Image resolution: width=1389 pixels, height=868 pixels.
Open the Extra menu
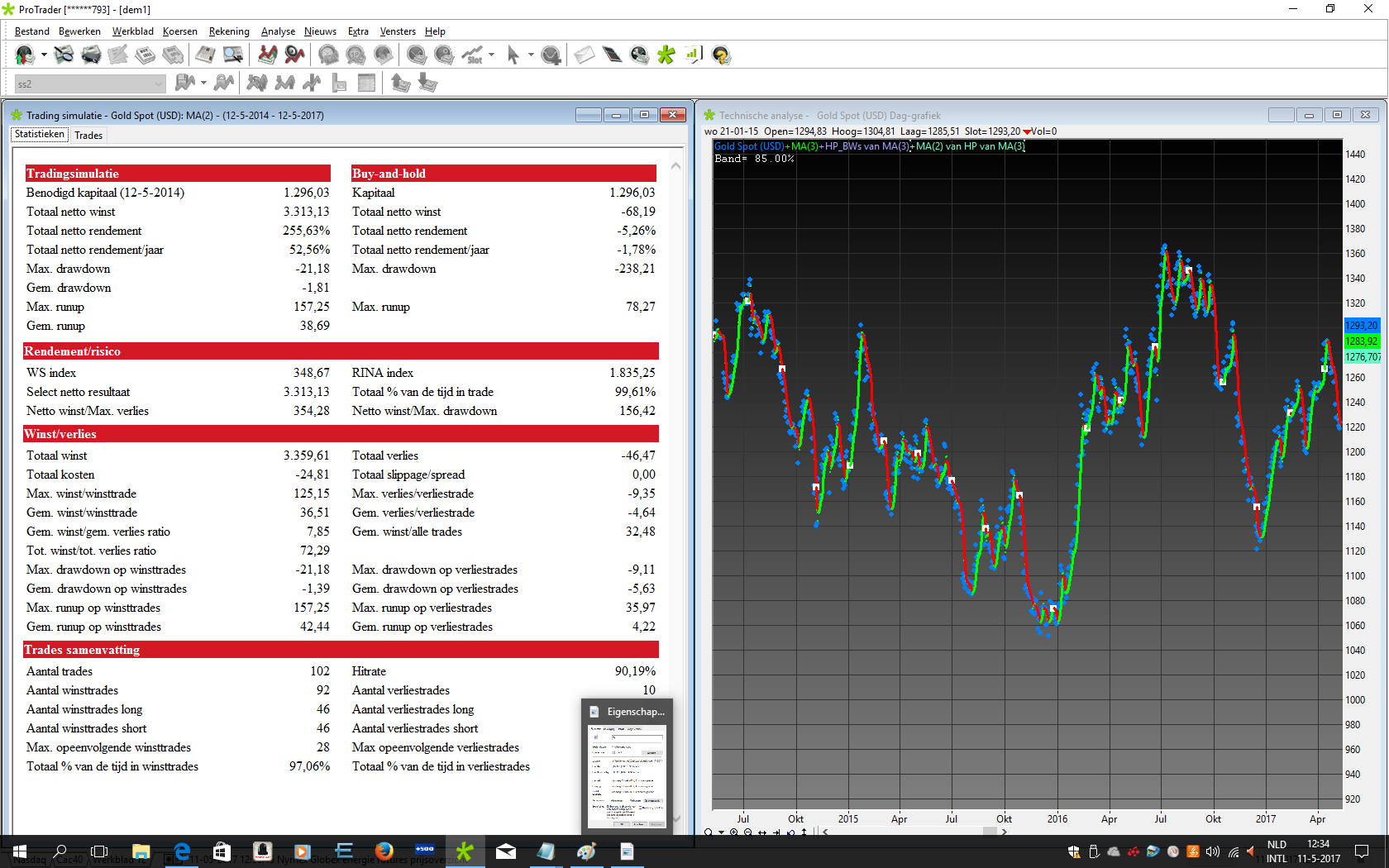(x=358, y=31)
